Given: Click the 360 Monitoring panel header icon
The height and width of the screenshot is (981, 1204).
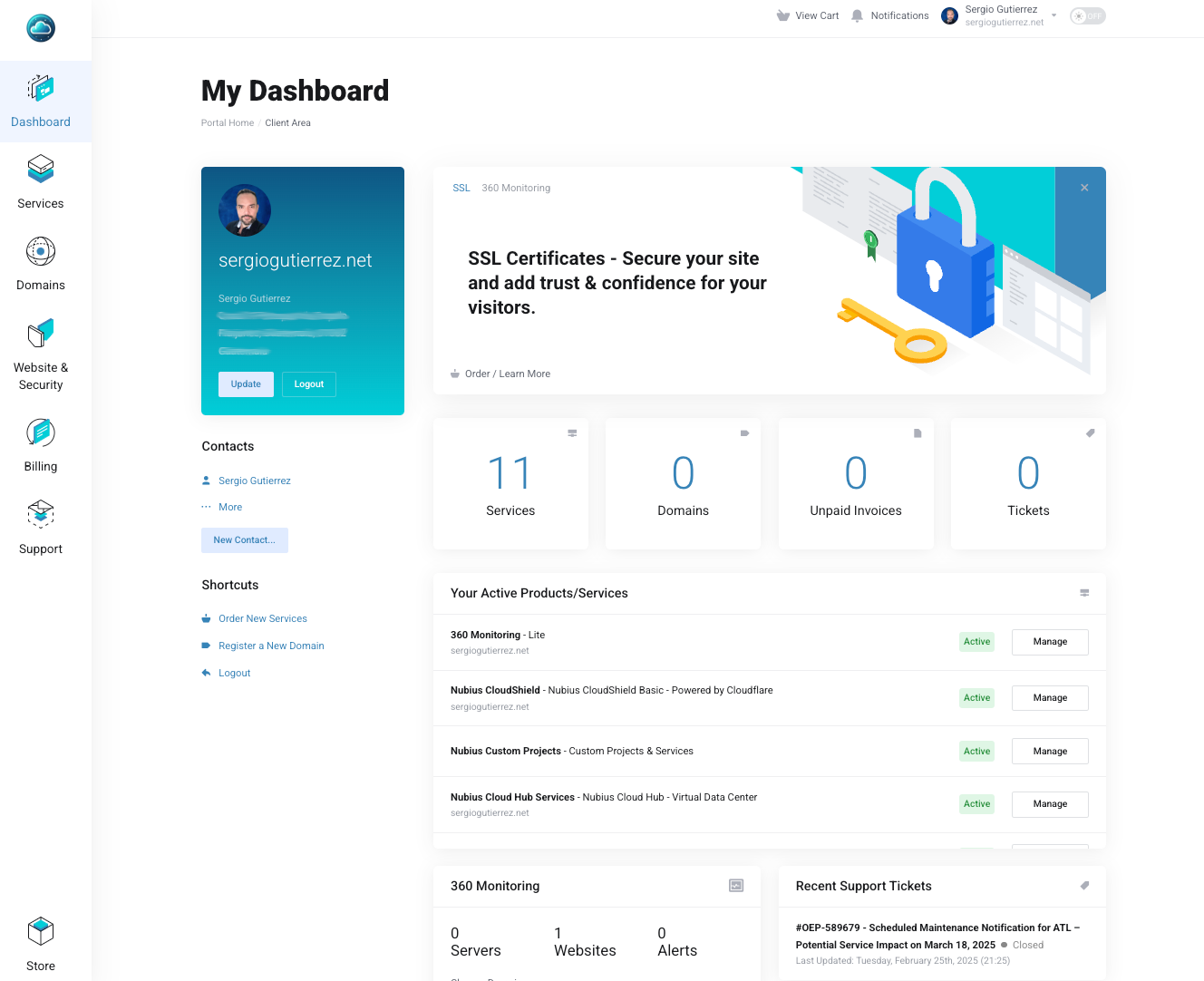Looking at the screenshot, I should (736, 886).
